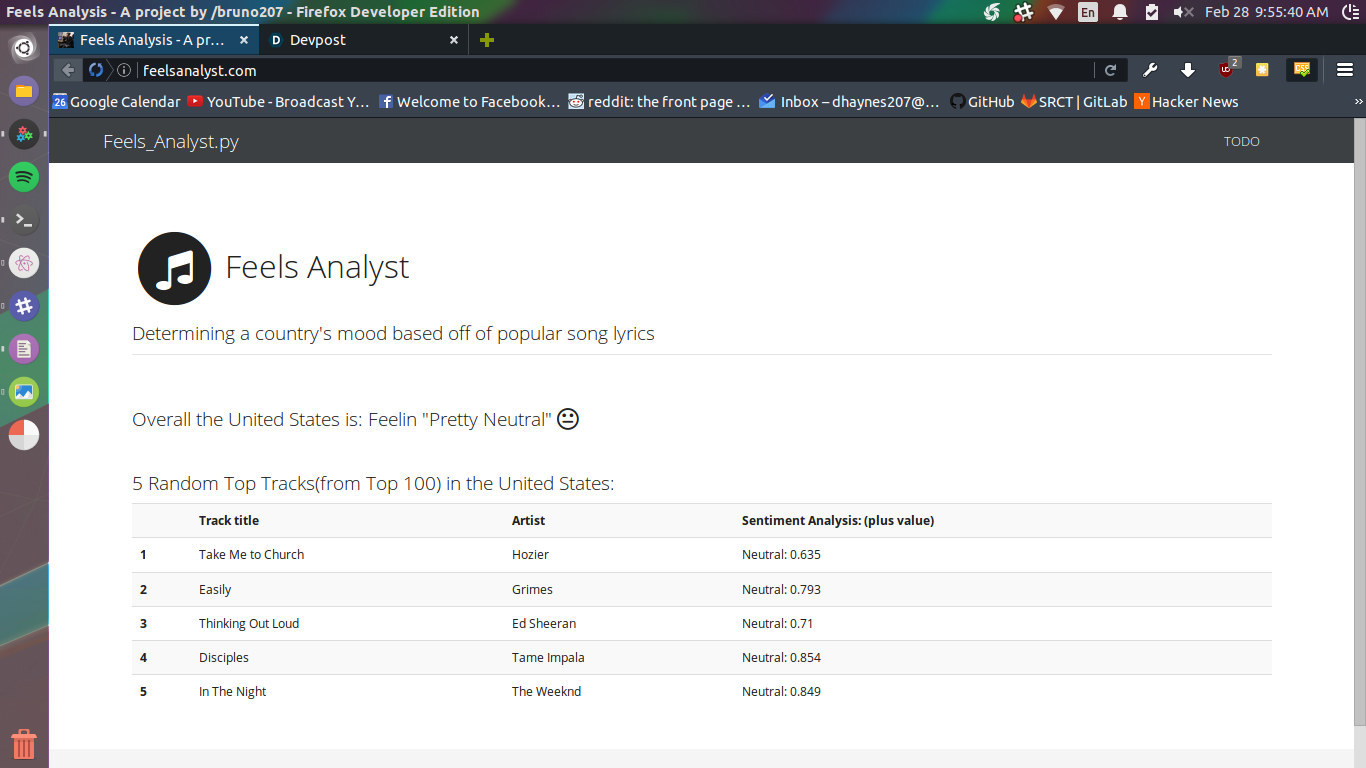1366x768 pixels.
Task: Click the 'Easily' track title
Action: [x=215, y=590]
